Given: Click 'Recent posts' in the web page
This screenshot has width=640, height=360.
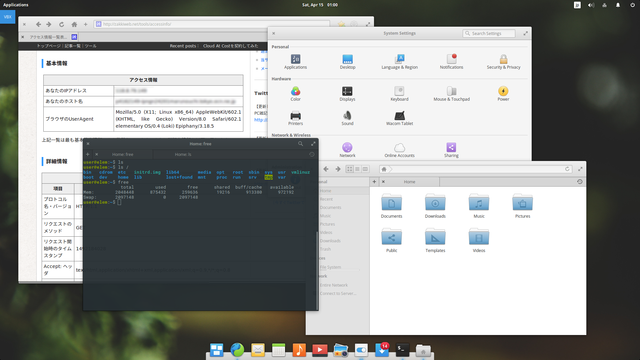Looking at the screenshot, I should tap(183, 46).
